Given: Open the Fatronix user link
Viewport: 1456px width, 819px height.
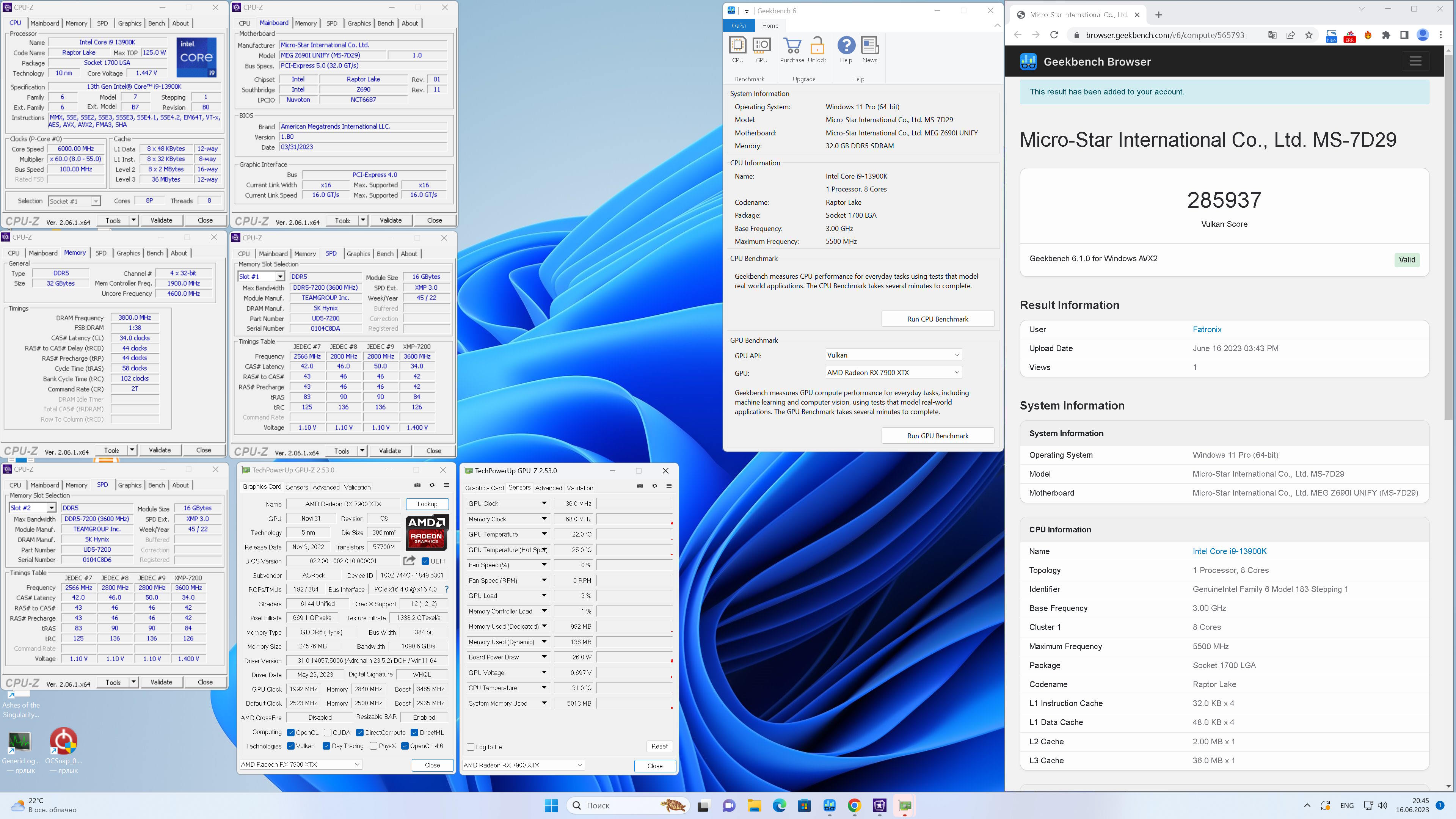Looking at the screenshot, I should click(x=1207, y=329).
